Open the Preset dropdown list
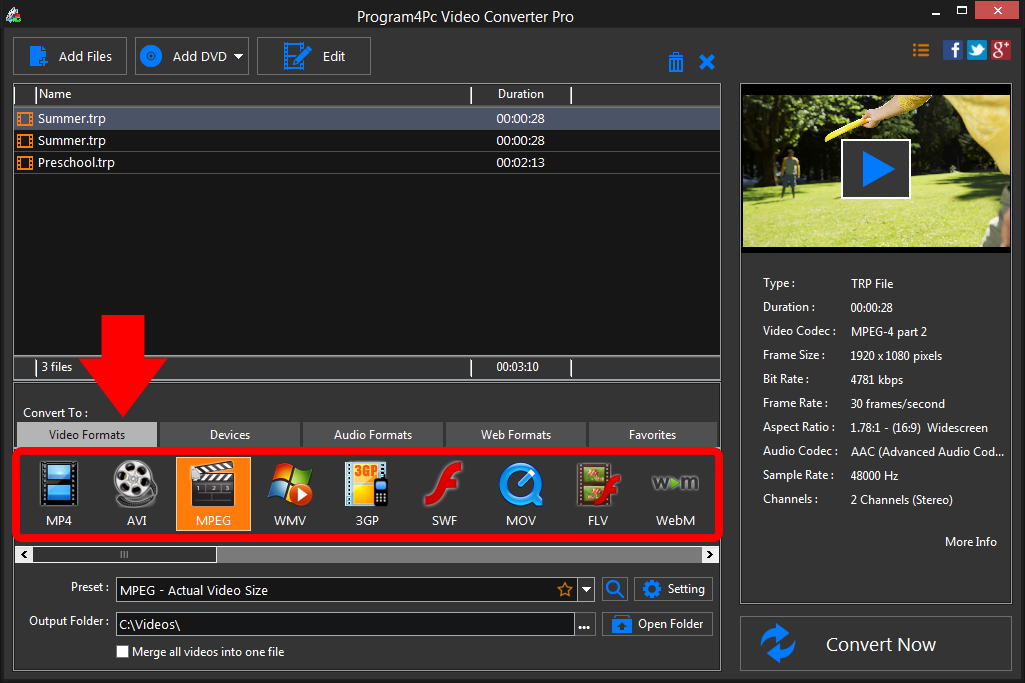Image resolution: width=1025 pixels, height=683 pixels. 586,589
